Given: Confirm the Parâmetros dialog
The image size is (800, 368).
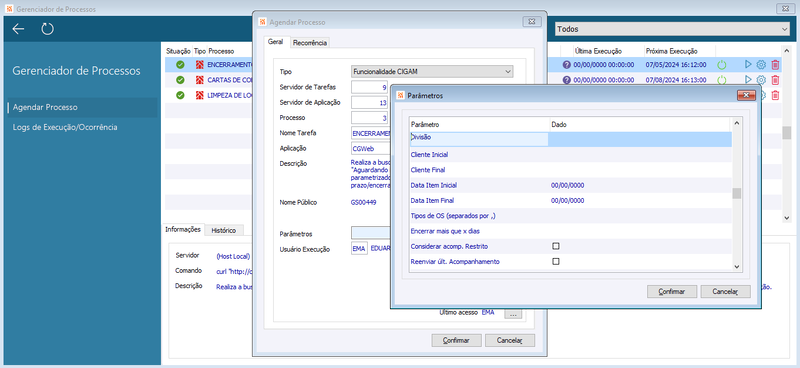Looking at the screenshot, I should [672, 291].
